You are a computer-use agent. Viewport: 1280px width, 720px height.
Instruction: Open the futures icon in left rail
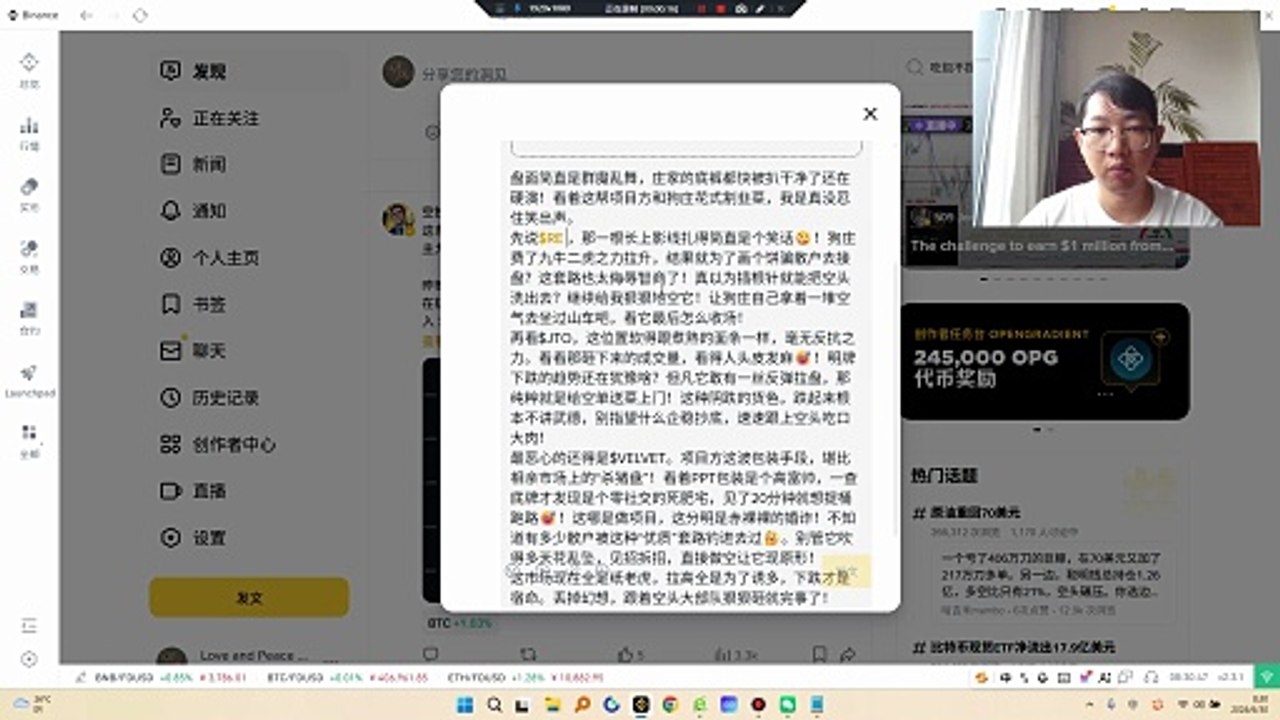(x=29, y=310)
